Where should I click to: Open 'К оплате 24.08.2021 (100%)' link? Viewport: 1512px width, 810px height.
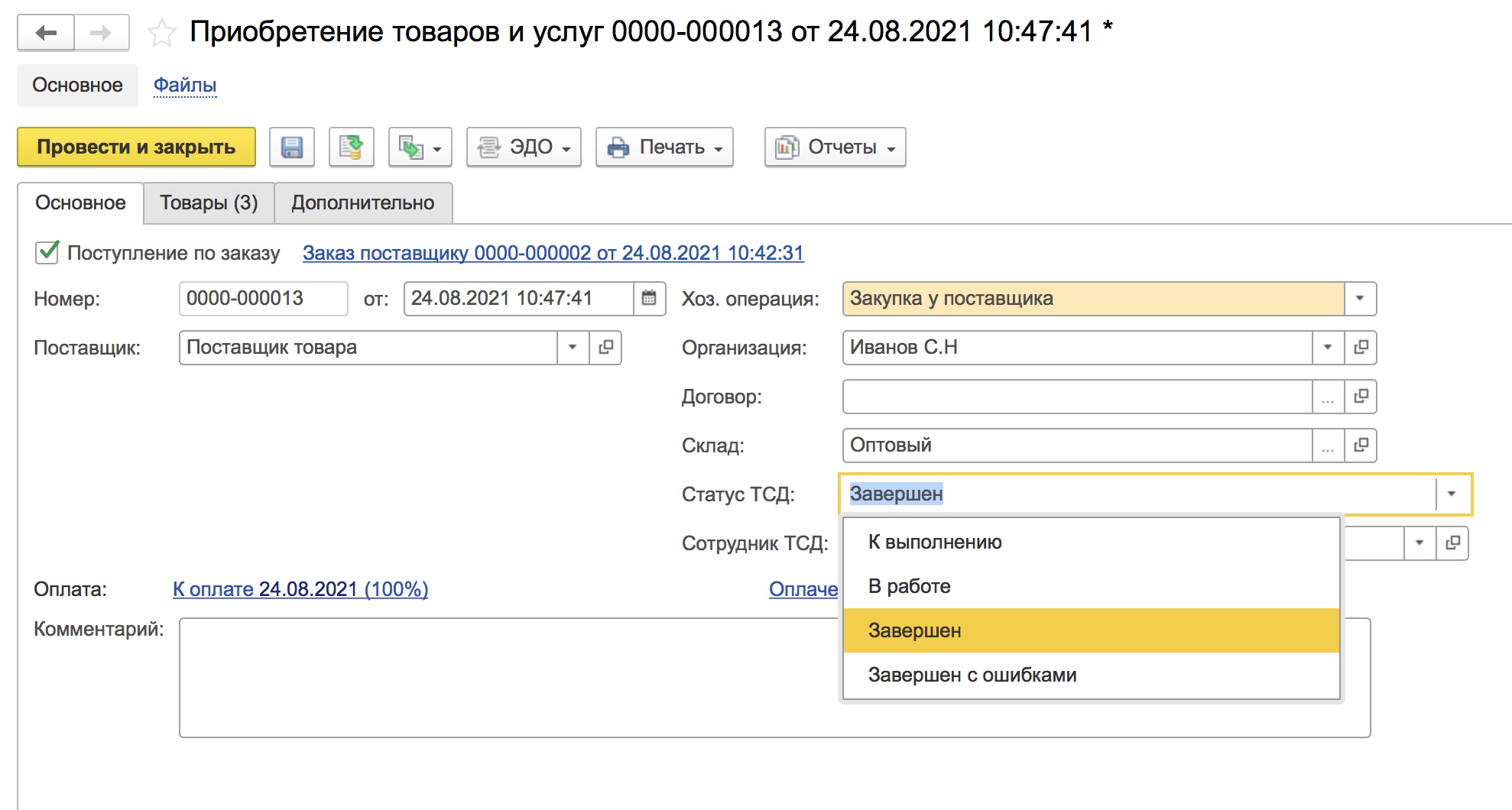pyautogui.click(x=300, y=589)
